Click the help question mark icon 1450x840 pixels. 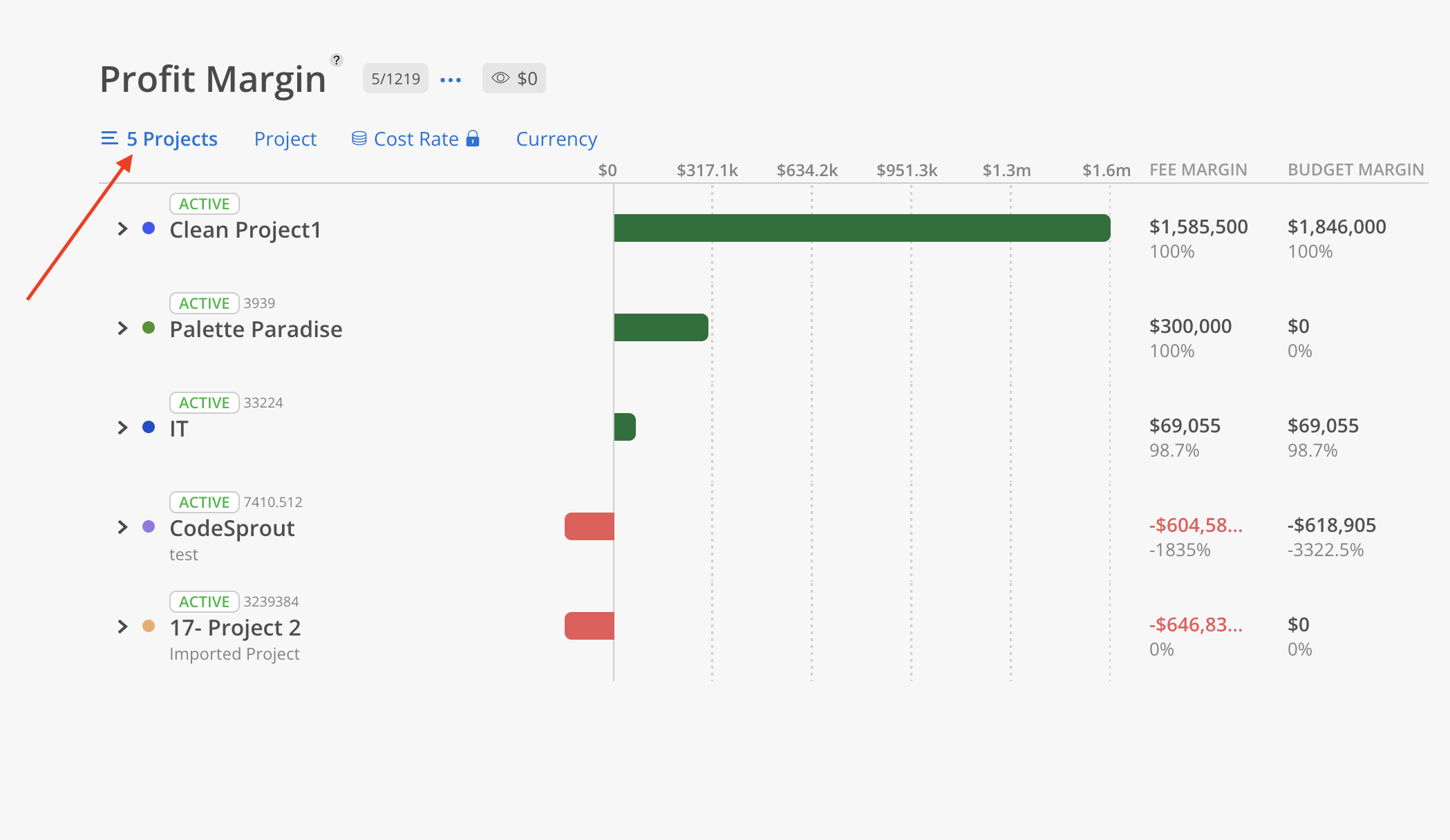337,60
